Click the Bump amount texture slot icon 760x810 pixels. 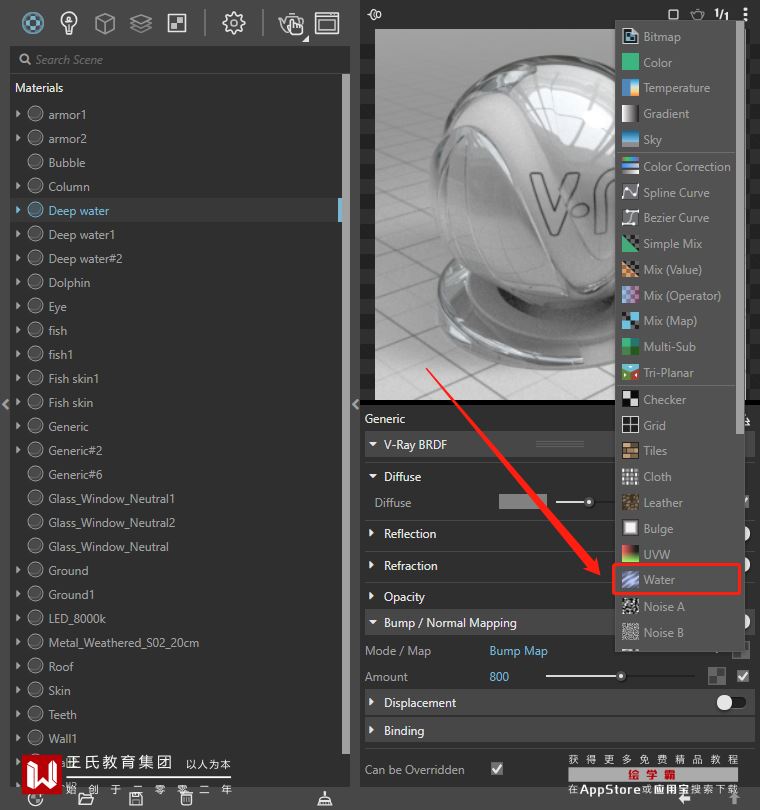pos(717,676)
